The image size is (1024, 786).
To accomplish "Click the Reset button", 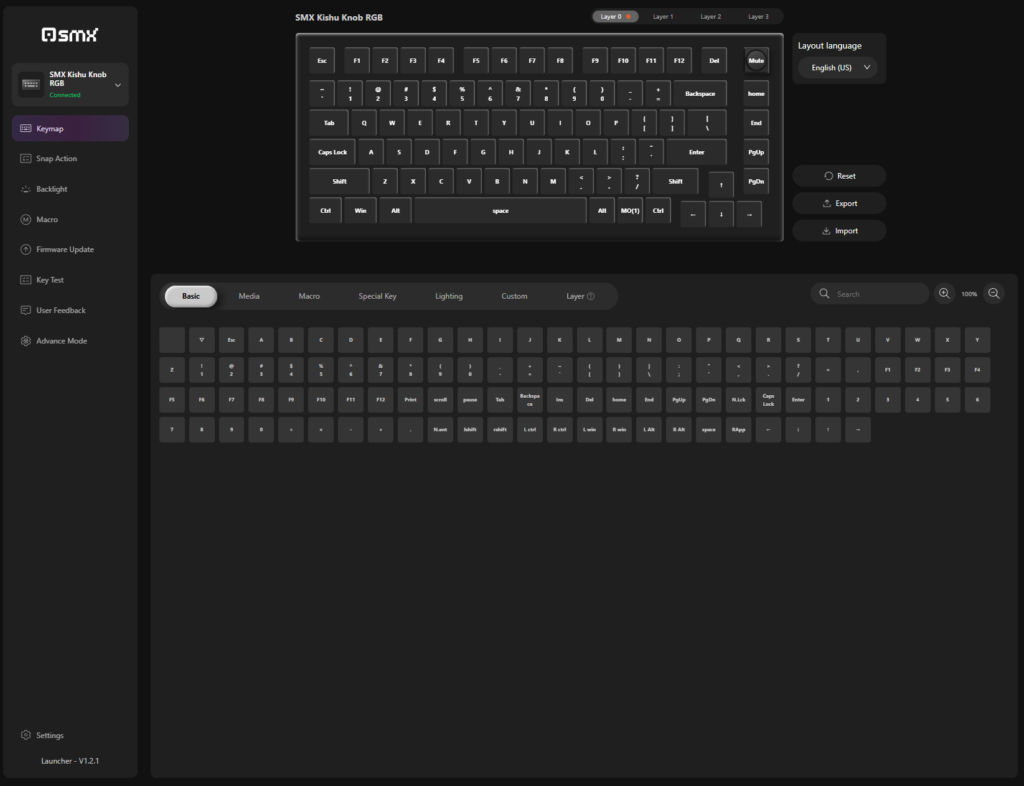I will [839, 176].
